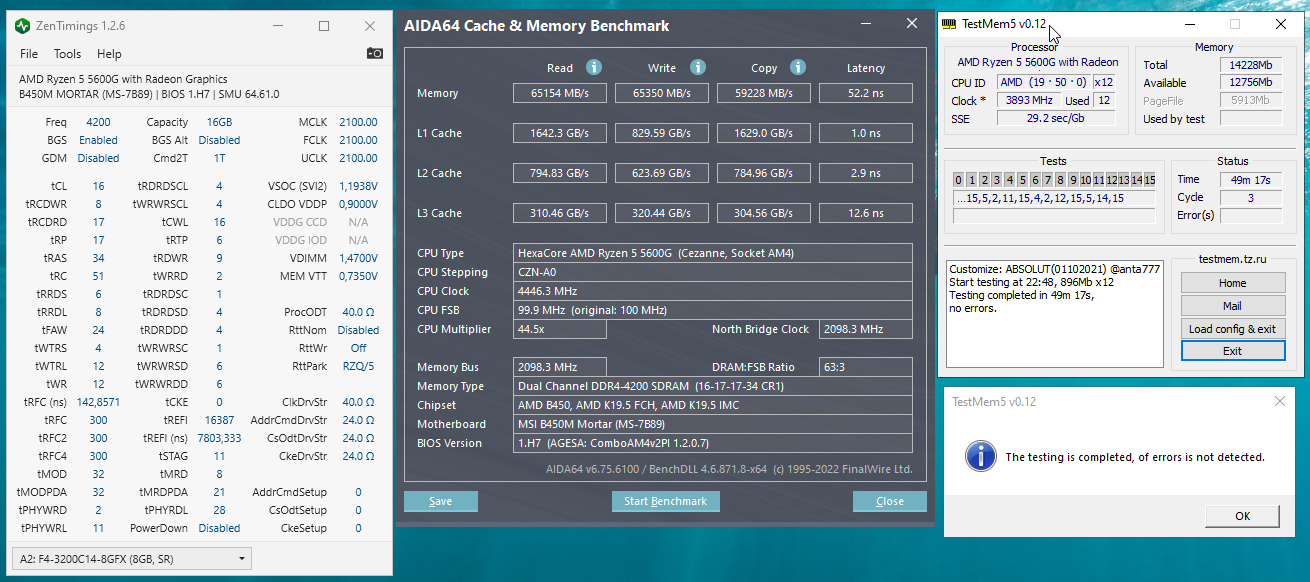Maximize the ZenTimings window
The height and width of the screenshot is (582, 1310).
(x=324, y=26)
